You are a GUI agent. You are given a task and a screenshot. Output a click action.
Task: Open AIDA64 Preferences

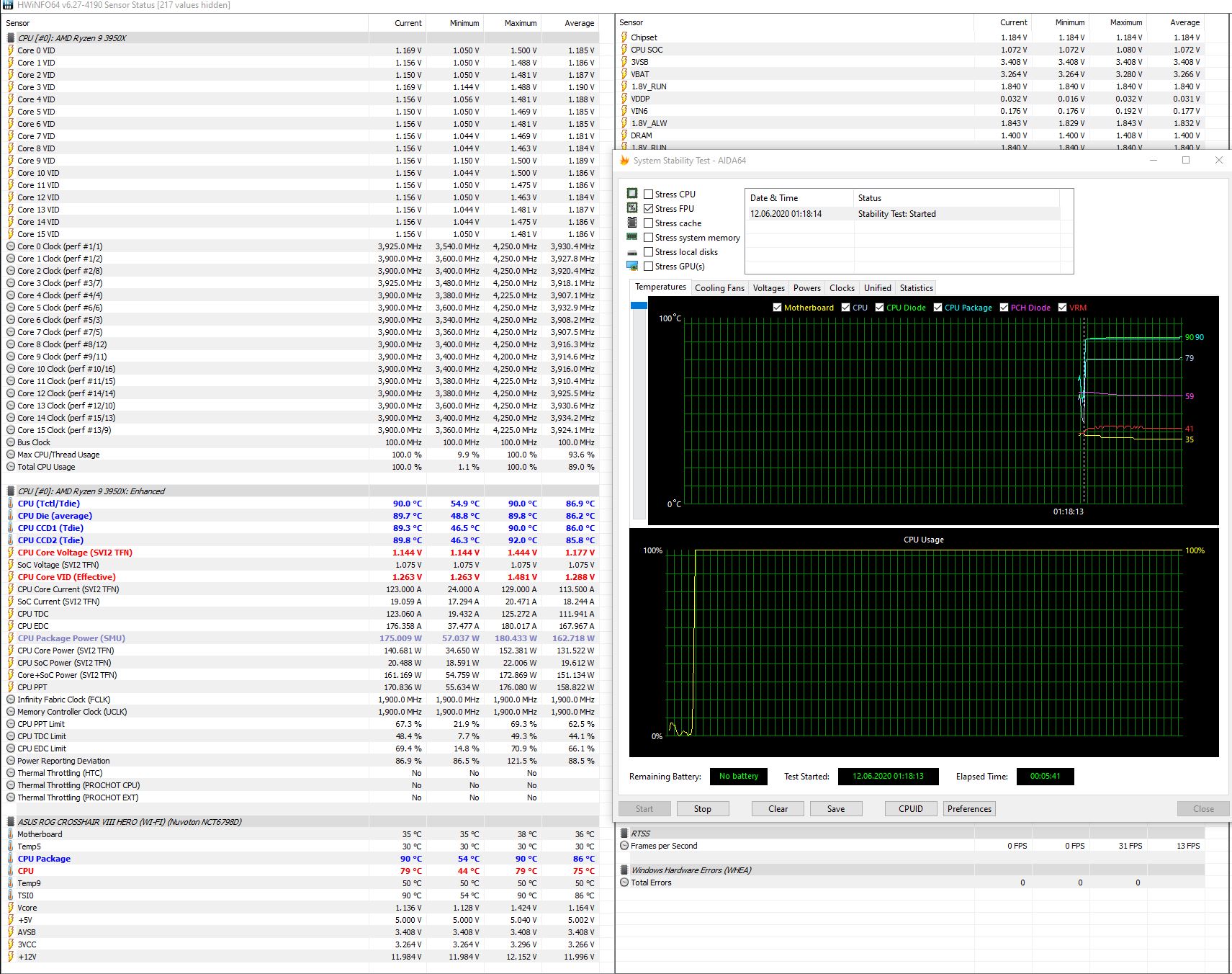coord(969,809)
